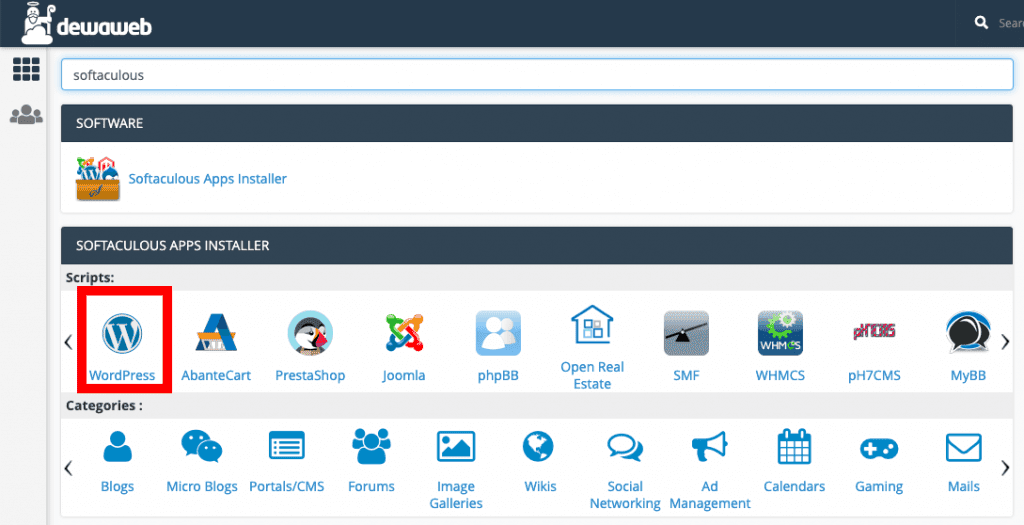This screenshot has width=1024, height=525.
Task: Open the MyBB speech bubble icon
Action: 968,333
